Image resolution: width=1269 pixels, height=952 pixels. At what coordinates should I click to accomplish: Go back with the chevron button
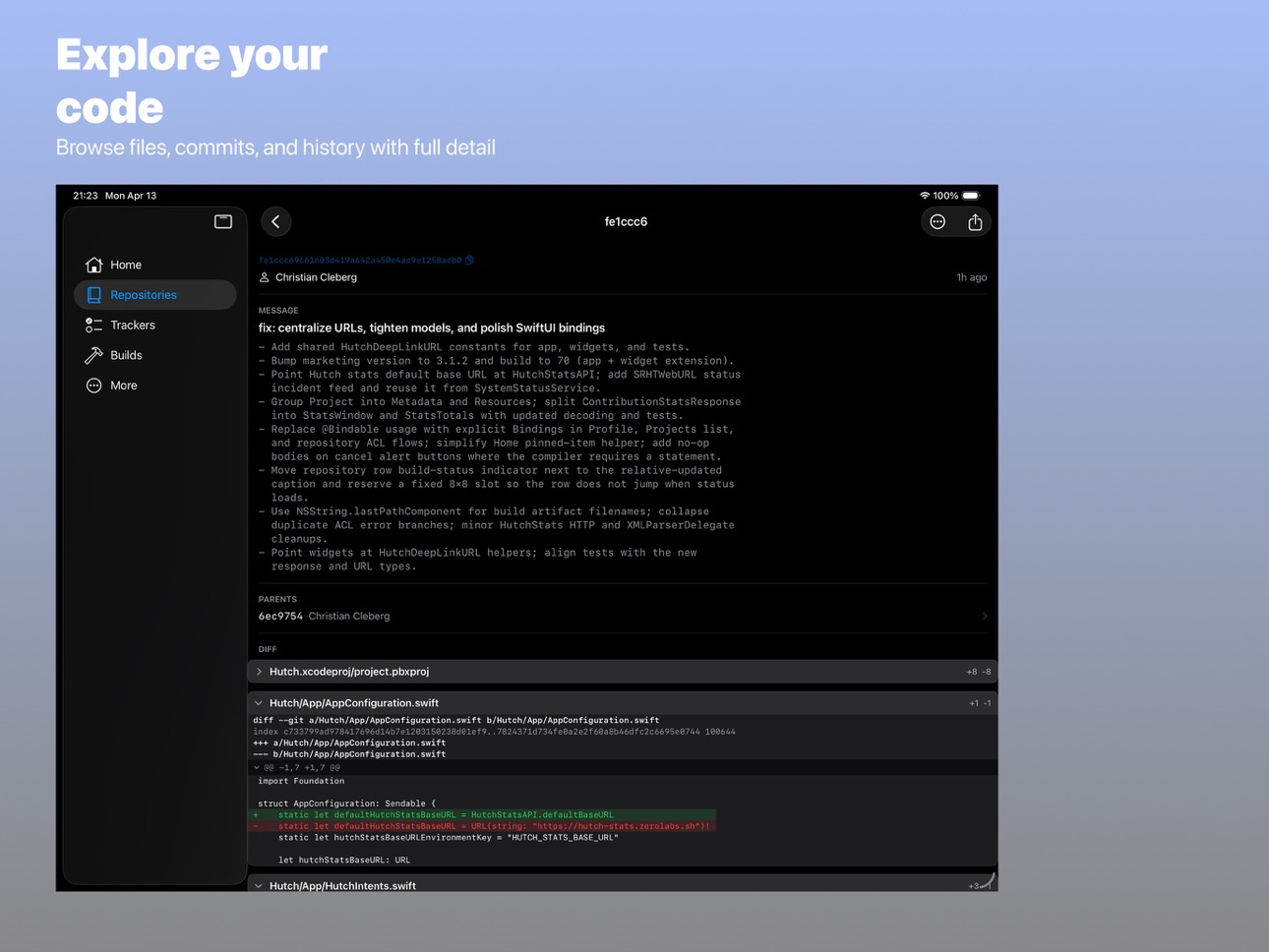click(x=275, y=222)
